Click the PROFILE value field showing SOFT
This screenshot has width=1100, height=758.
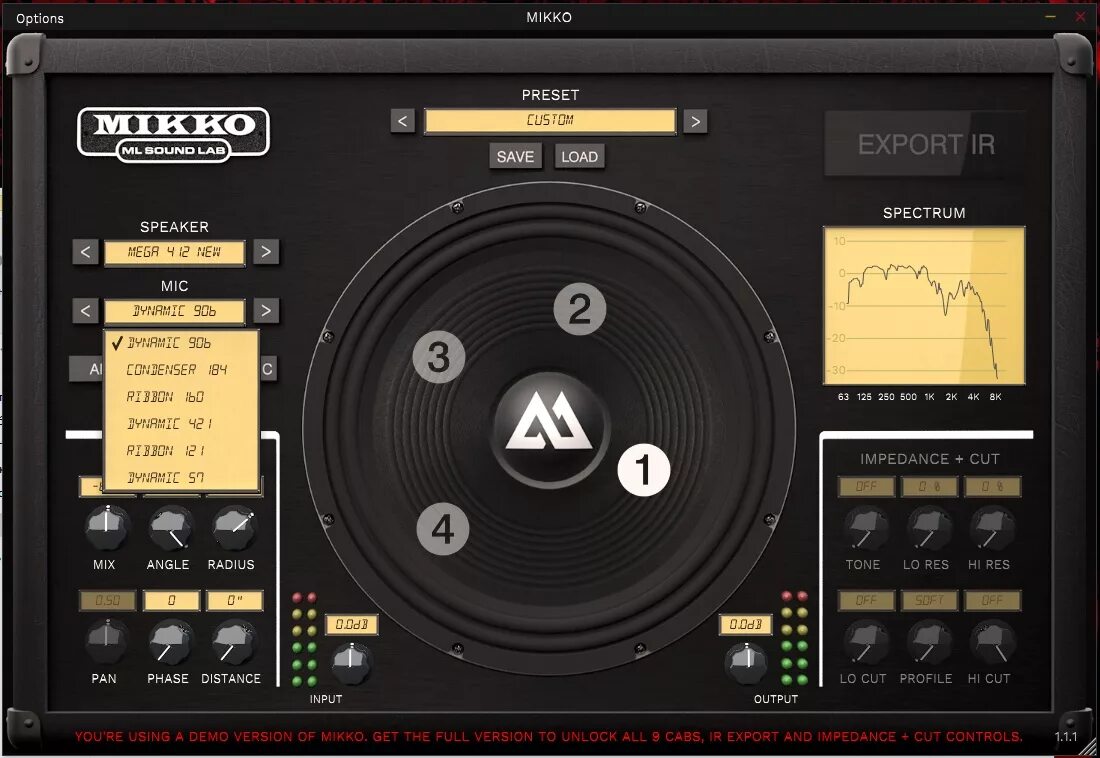click(x=930, y=601)
